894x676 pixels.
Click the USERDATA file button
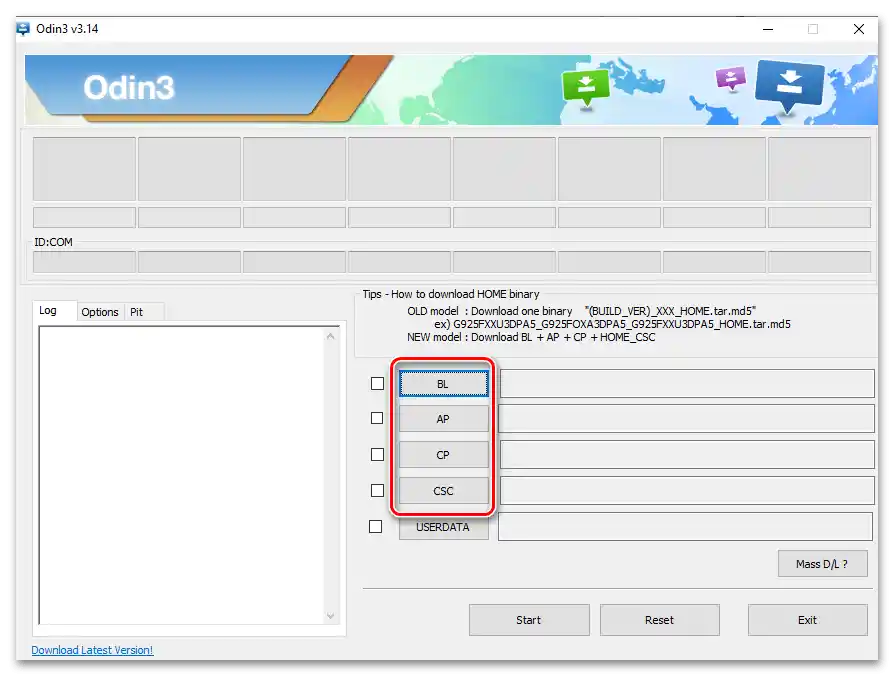(x=444, y=527)
